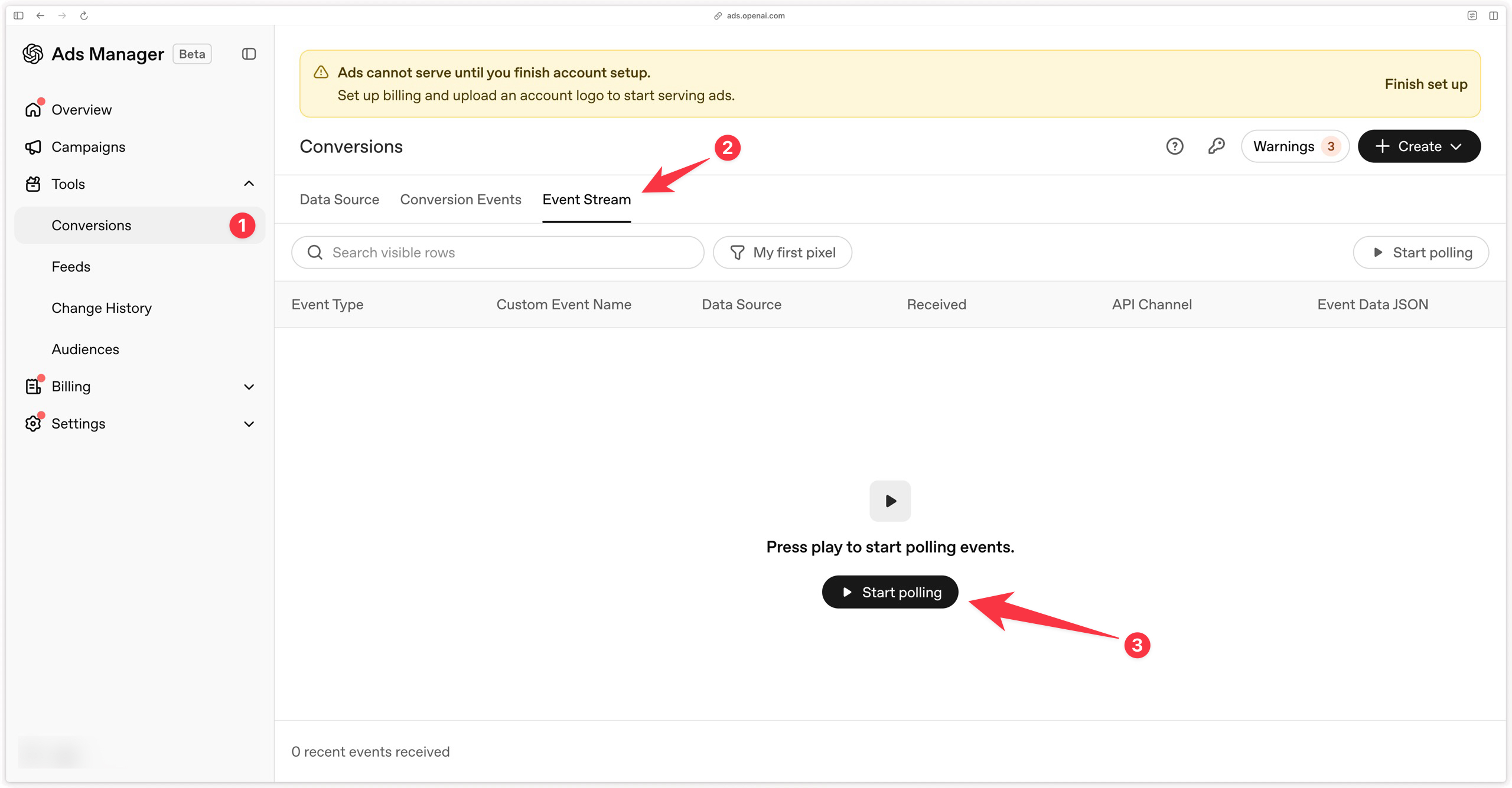Screen dimensions: 1512x788
Task: Focus the Search visible rows field
Action: point(498,253)
